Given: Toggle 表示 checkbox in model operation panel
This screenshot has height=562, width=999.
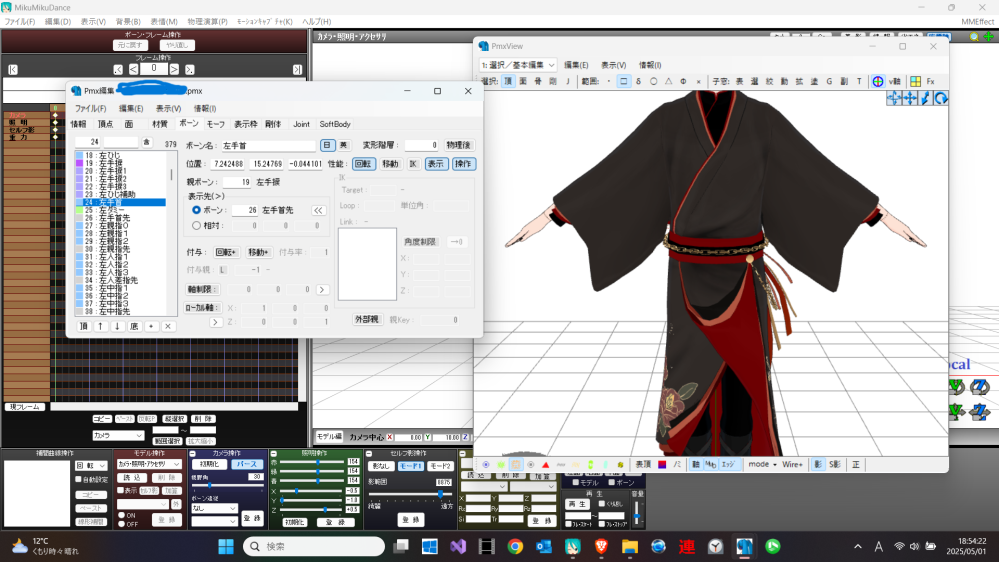Looking at the screenshot, I should 120,491.
